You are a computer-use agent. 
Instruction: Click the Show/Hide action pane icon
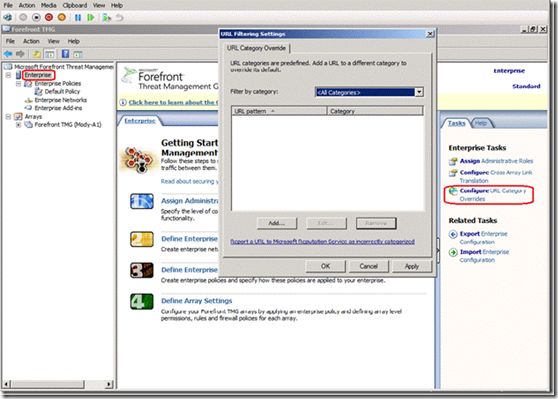[78, 54]
